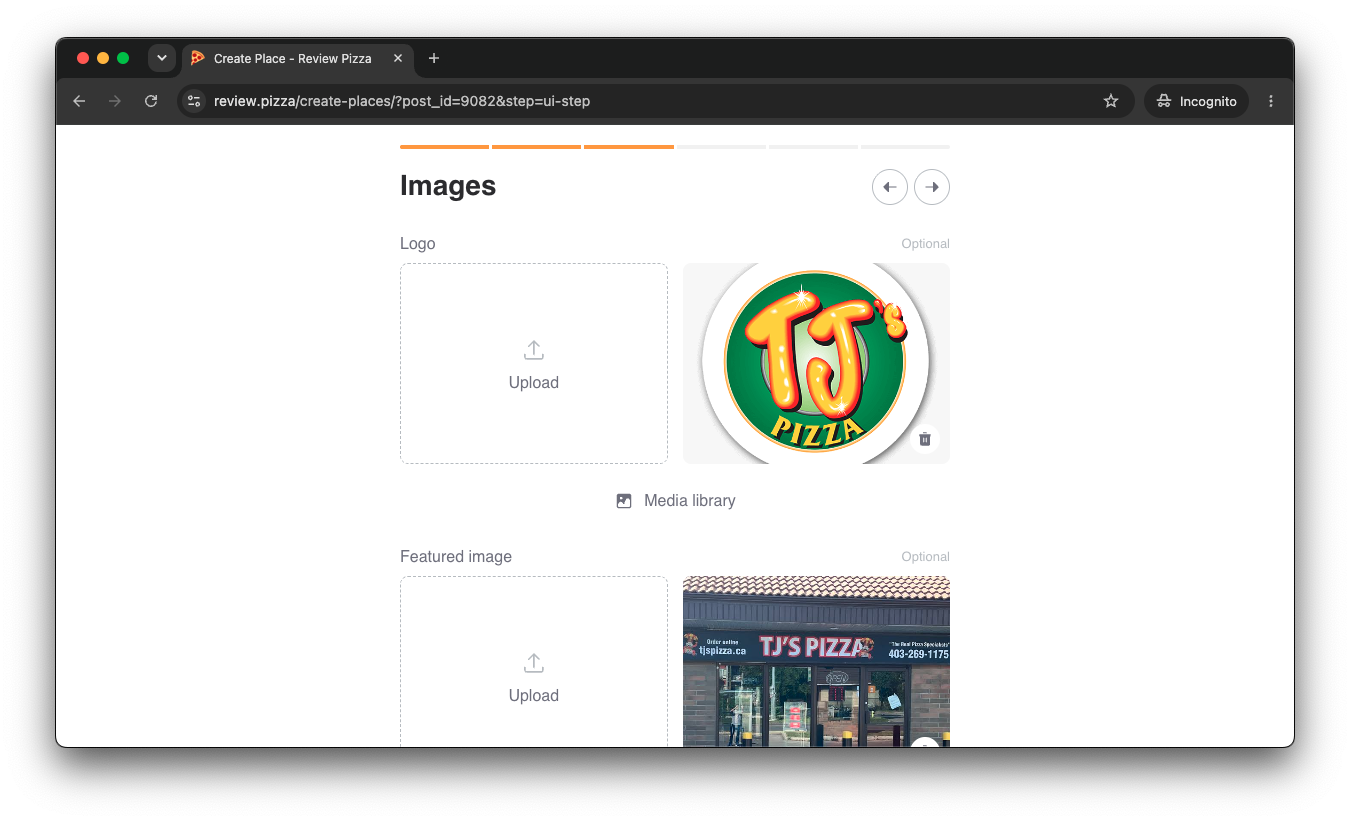This screenshot has height=821, width=1350.
Task: Bookmark this page with the star
Action: click(1110, 101)
